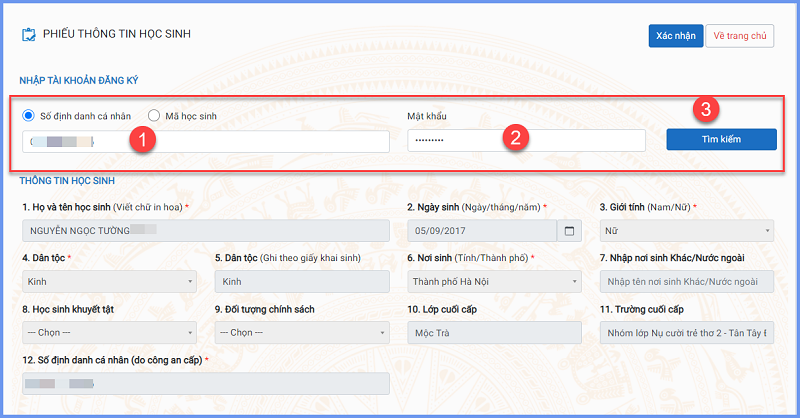This screenshot has height=418, width=800.
Task: Select the Số định danh cá nhân radio
Action: 29,115
